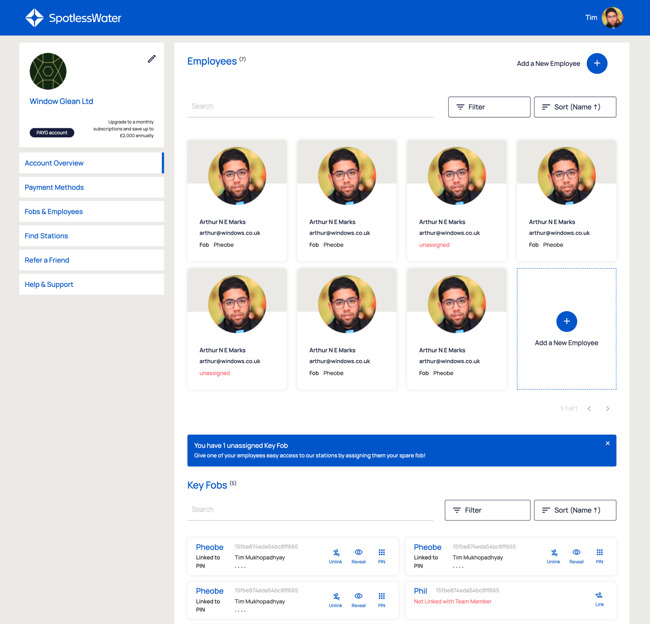Go to the previous employees page arrow

tap(589, 409)
